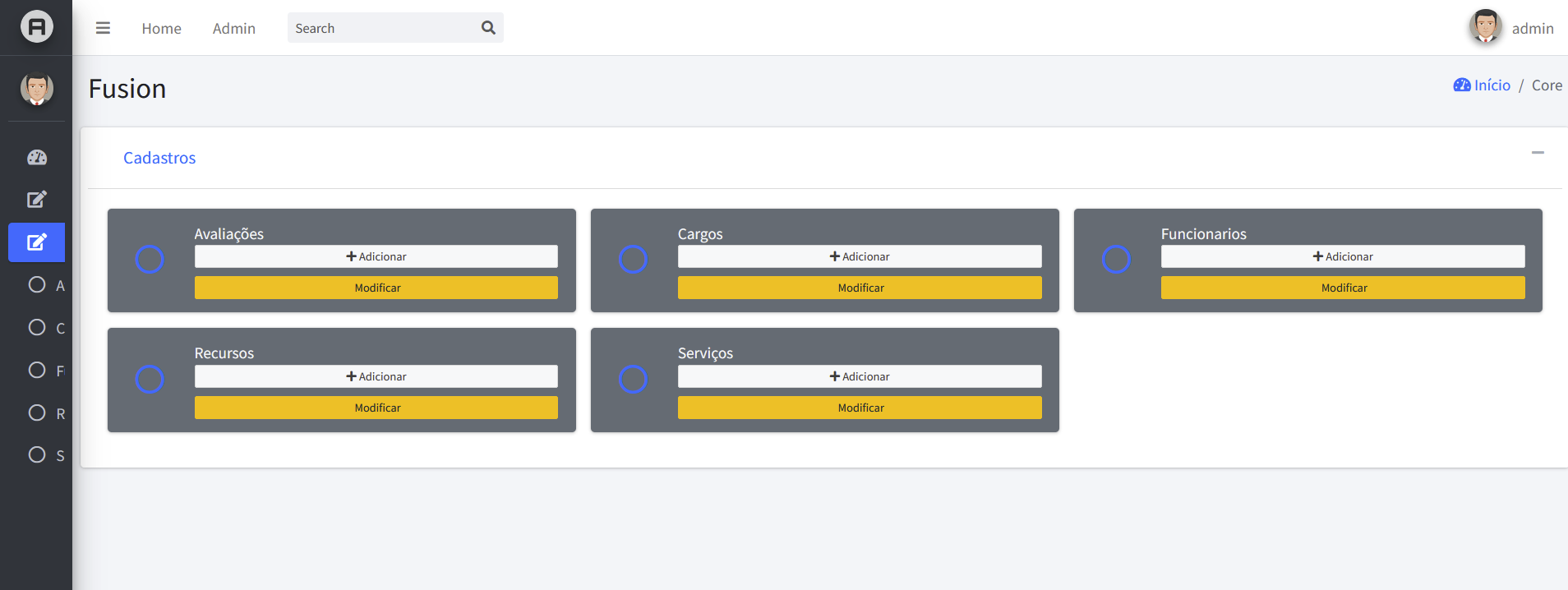Go to Home in the top navbar
The image size is (1568, 590).
[x=161, y=29]
